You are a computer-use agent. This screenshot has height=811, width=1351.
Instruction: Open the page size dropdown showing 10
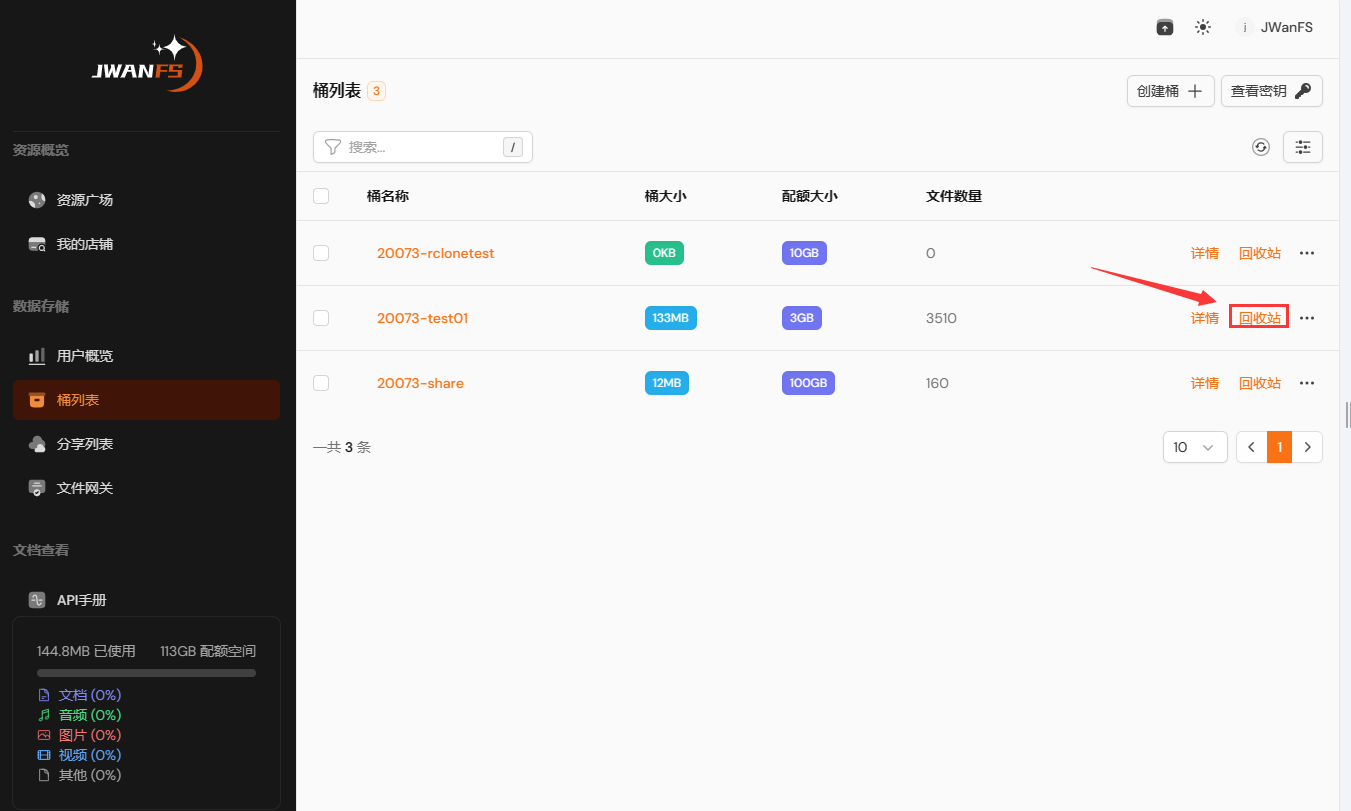pyautogui.click(x=1195, y=447)
